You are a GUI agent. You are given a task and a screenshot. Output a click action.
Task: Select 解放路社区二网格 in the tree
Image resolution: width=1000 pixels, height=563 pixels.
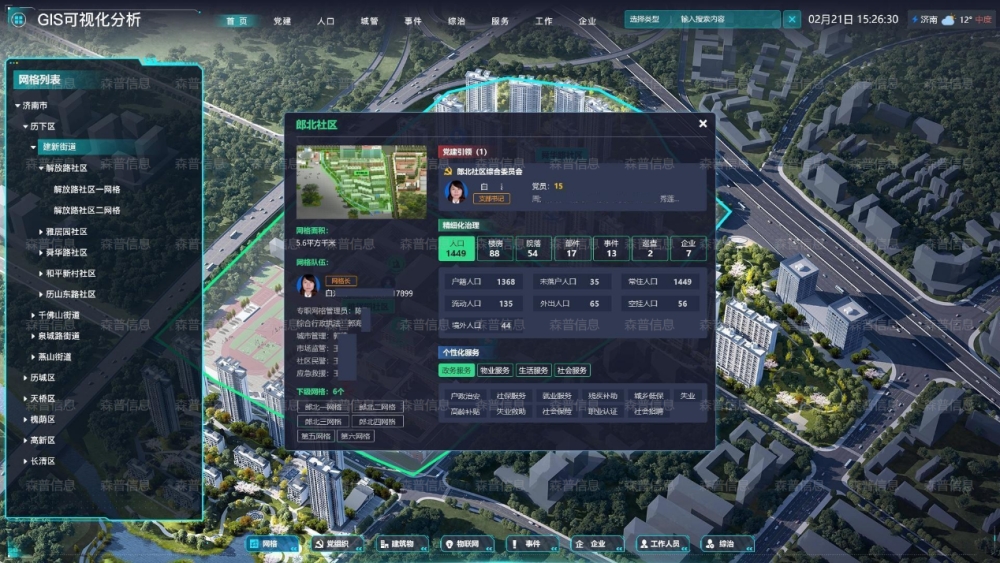click(87, 210)
